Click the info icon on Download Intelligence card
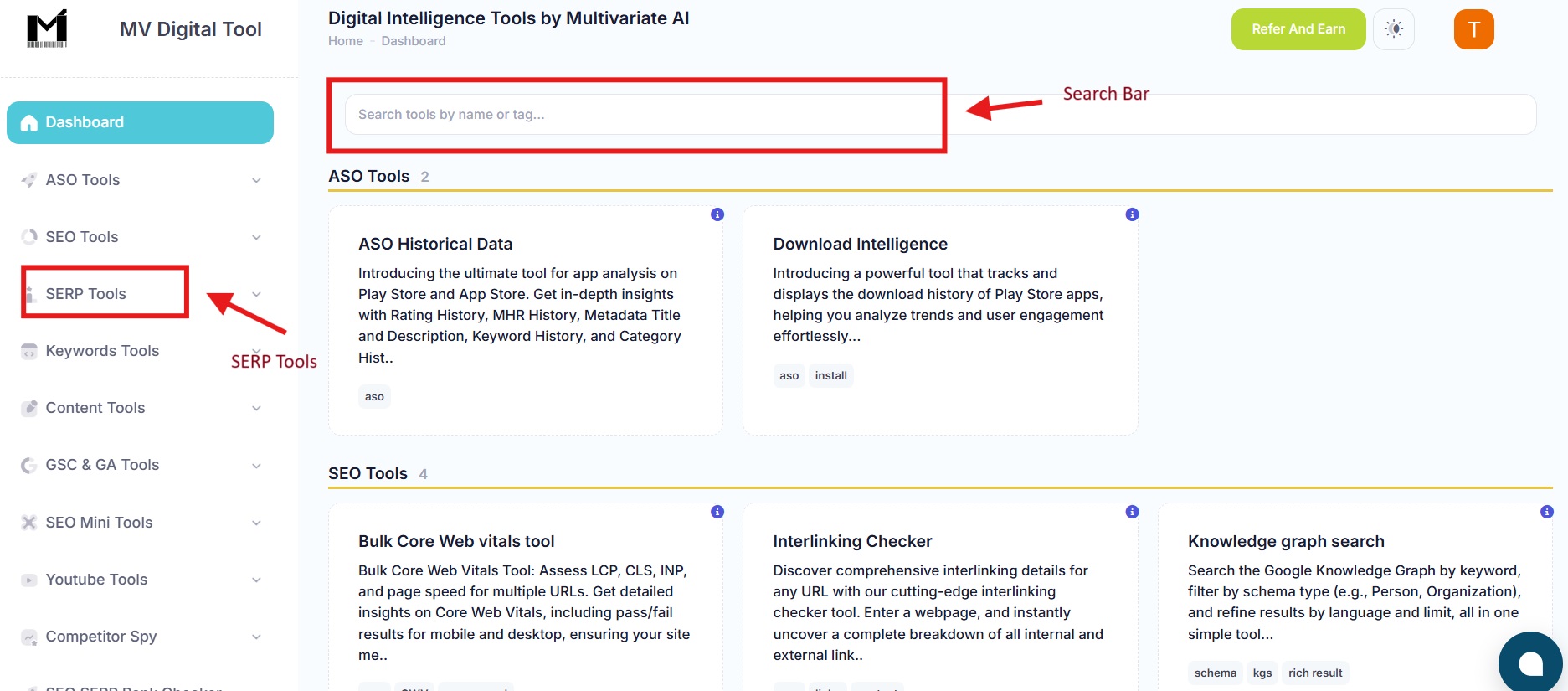 (x=1131, y=214)
